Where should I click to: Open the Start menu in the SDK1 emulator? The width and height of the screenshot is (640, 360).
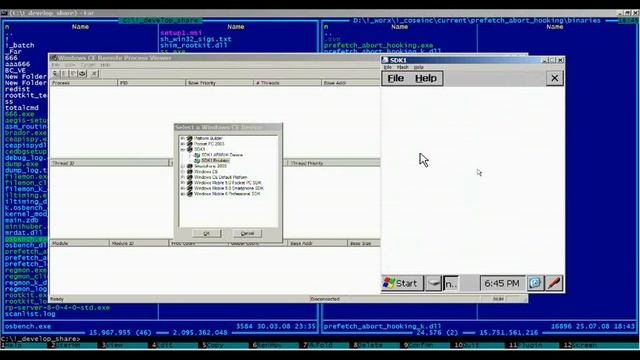402,283
